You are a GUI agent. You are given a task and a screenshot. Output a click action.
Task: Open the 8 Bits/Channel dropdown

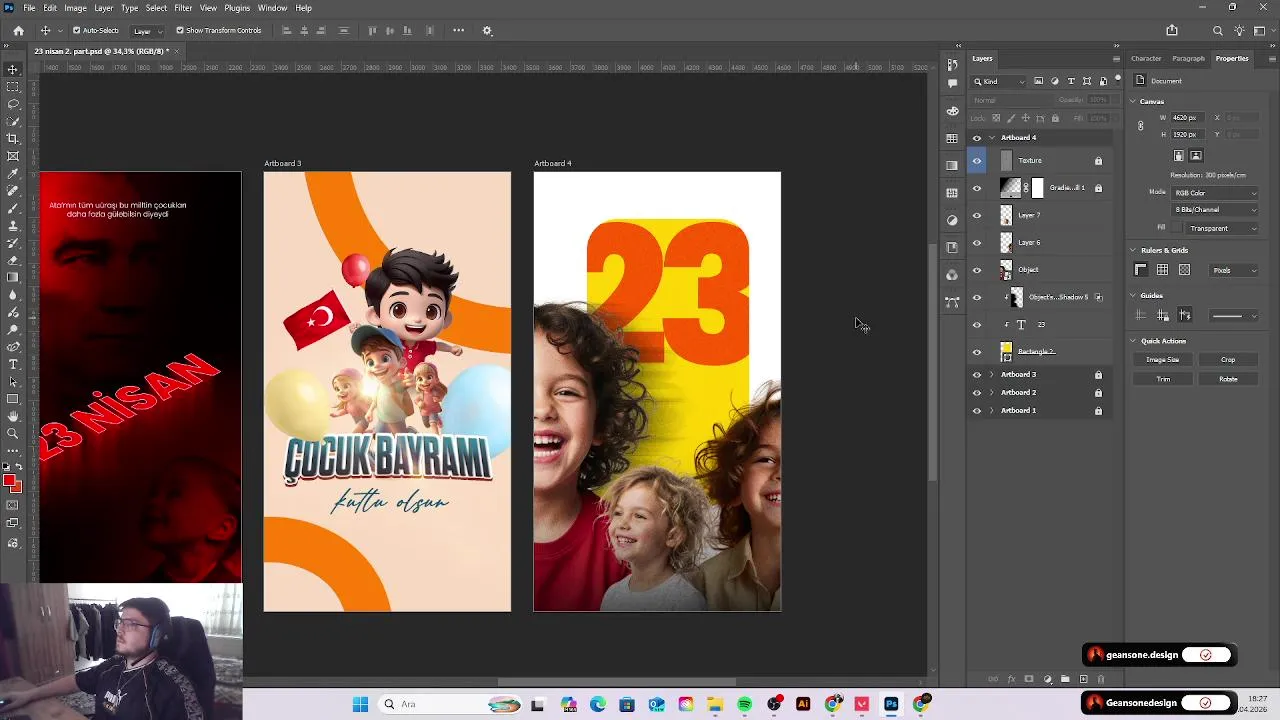click(1215, 210)
